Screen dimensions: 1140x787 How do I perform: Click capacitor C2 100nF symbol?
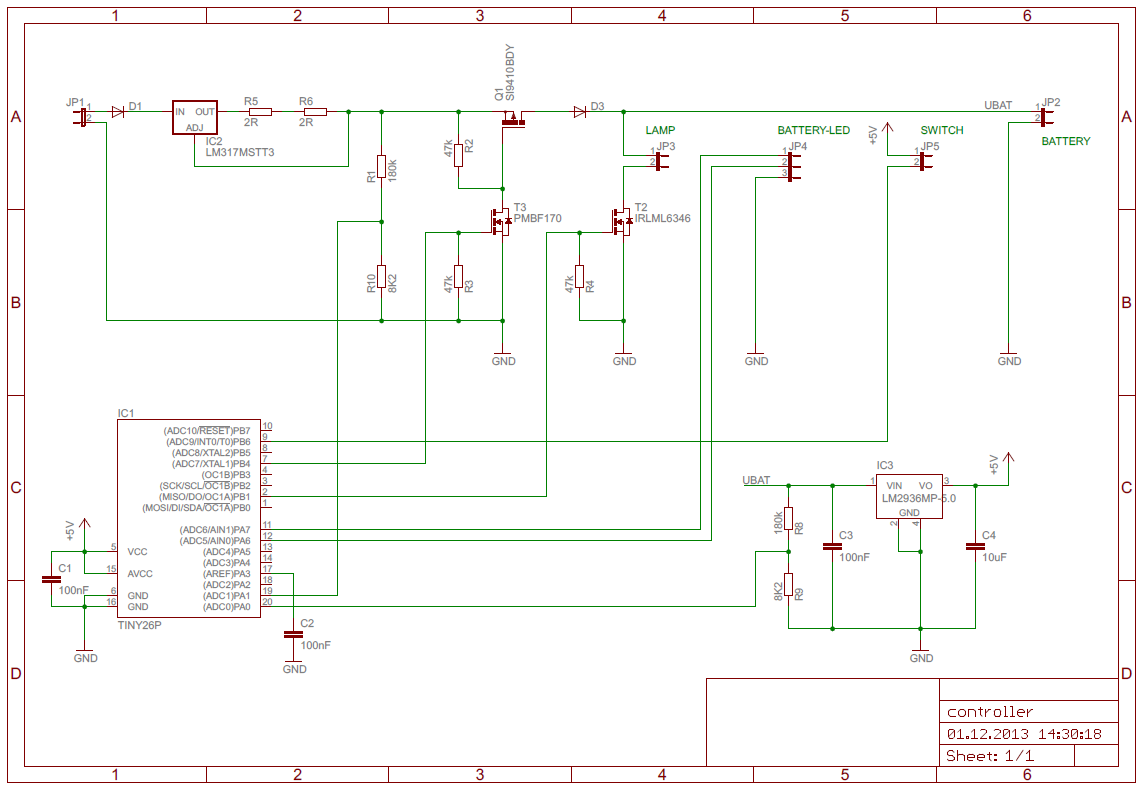tap(293, 634)
